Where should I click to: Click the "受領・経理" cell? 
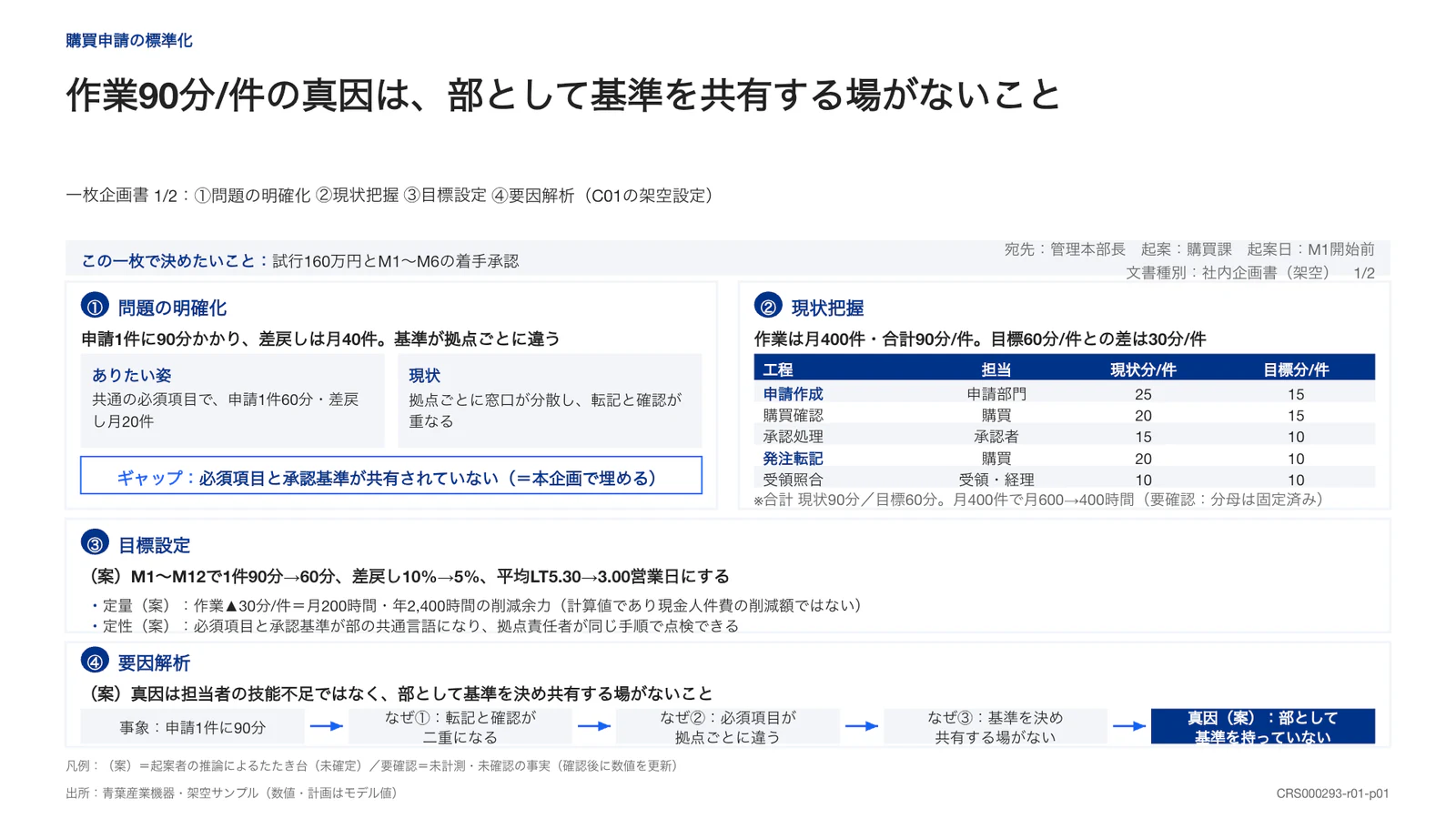[996, 480]
